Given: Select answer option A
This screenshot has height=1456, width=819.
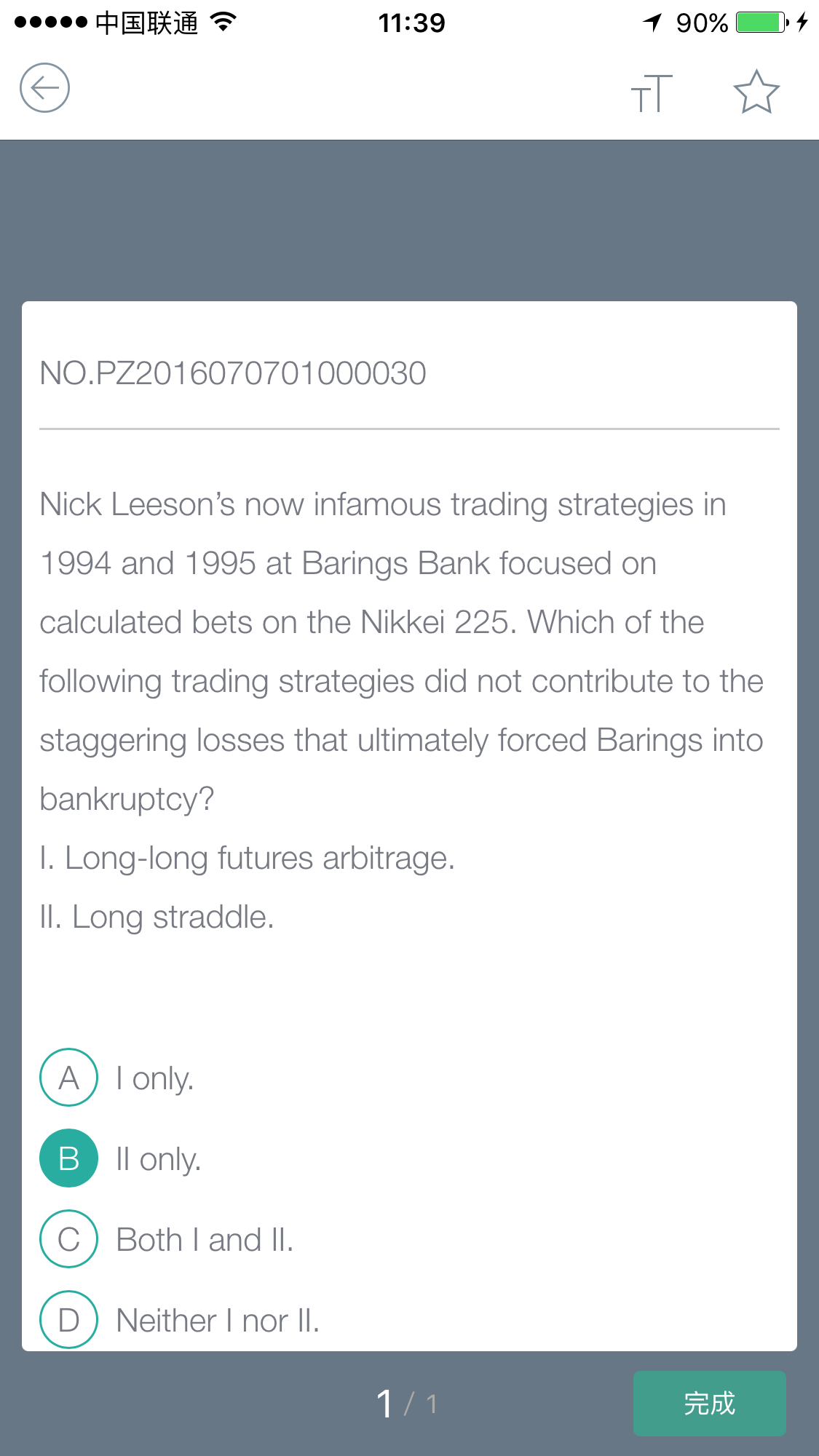Looking at the screenshot, I should 68,1077.
